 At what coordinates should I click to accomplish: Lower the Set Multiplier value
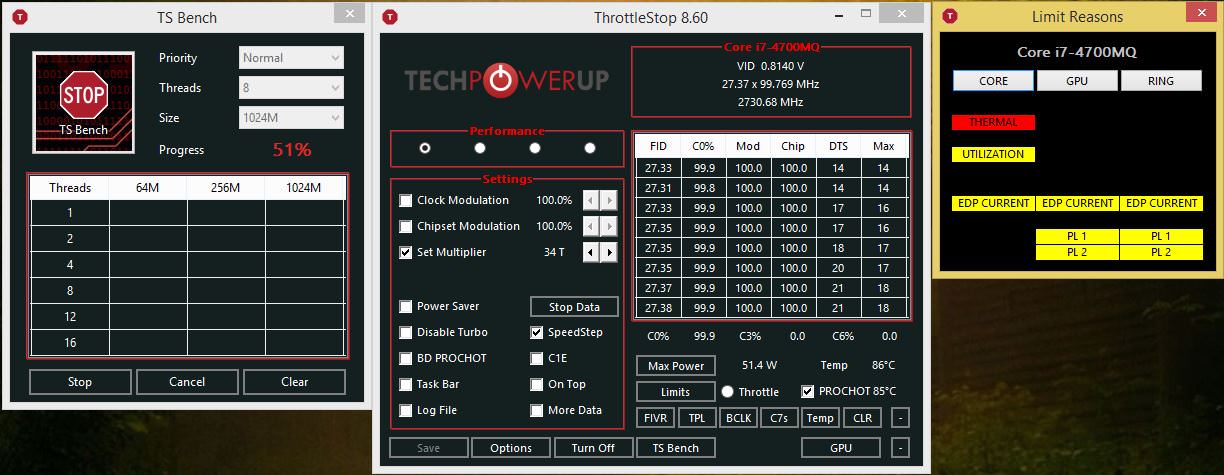coord(591,252)
